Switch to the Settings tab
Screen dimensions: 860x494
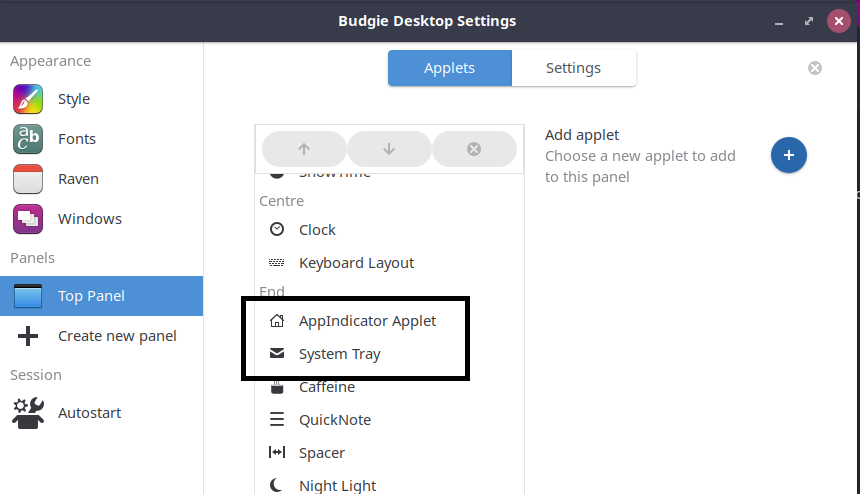(573, 68)
